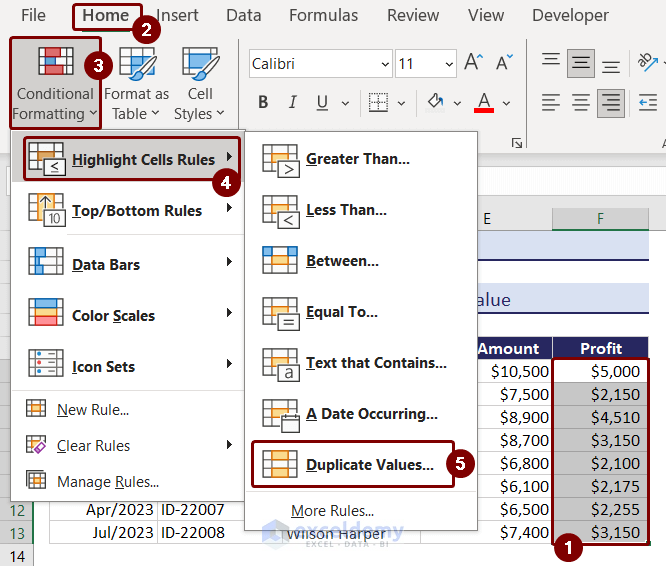Screen dimensions: 666x566
Task: Select Color Scales menu item
Action: coord(127,315)
